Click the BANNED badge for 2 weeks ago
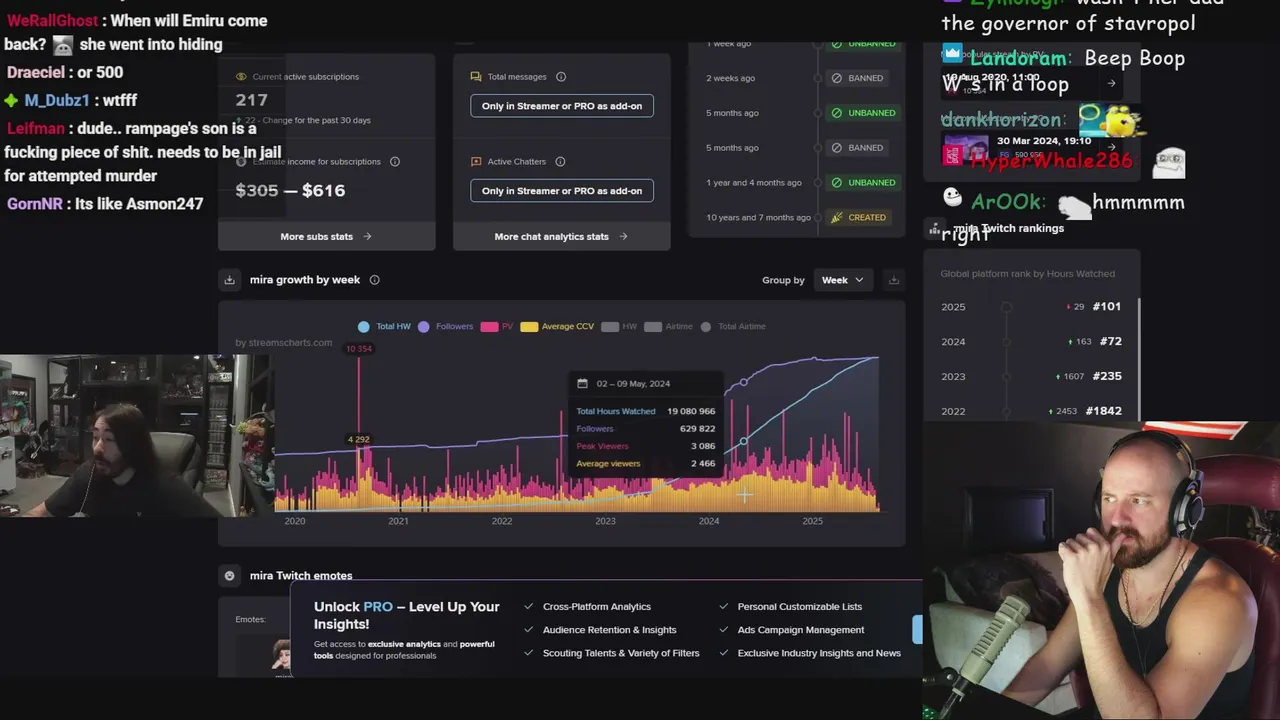Image resolution: width=1280 pixels, height=720 pixels. 857,78
